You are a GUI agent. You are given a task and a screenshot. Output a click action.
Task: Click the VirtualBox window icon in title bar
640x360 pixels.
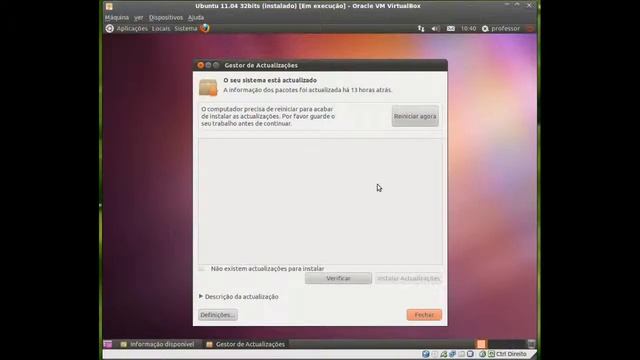[x=109, y=6]
